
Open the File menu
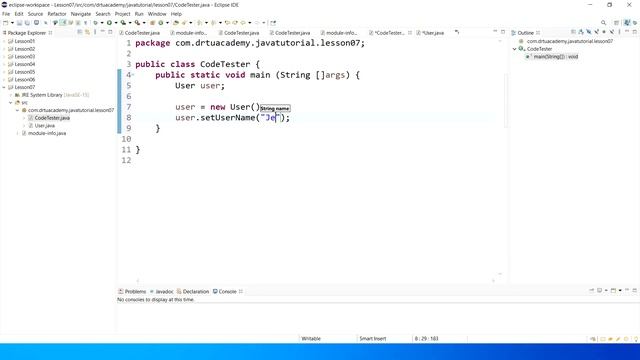pos(6,14)
